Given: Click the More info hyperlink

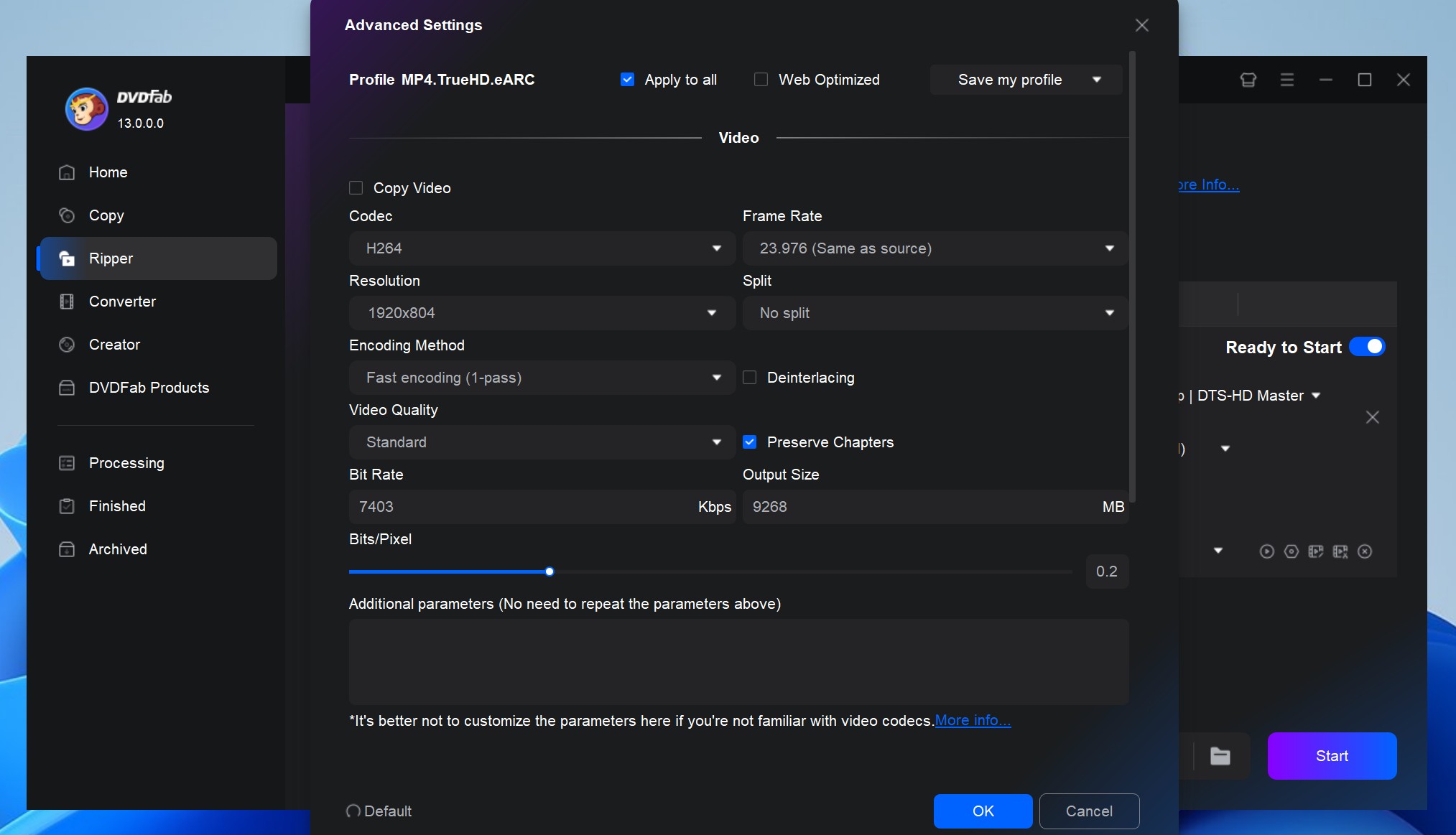Looking at the screenshot, I should click(972, 720).
